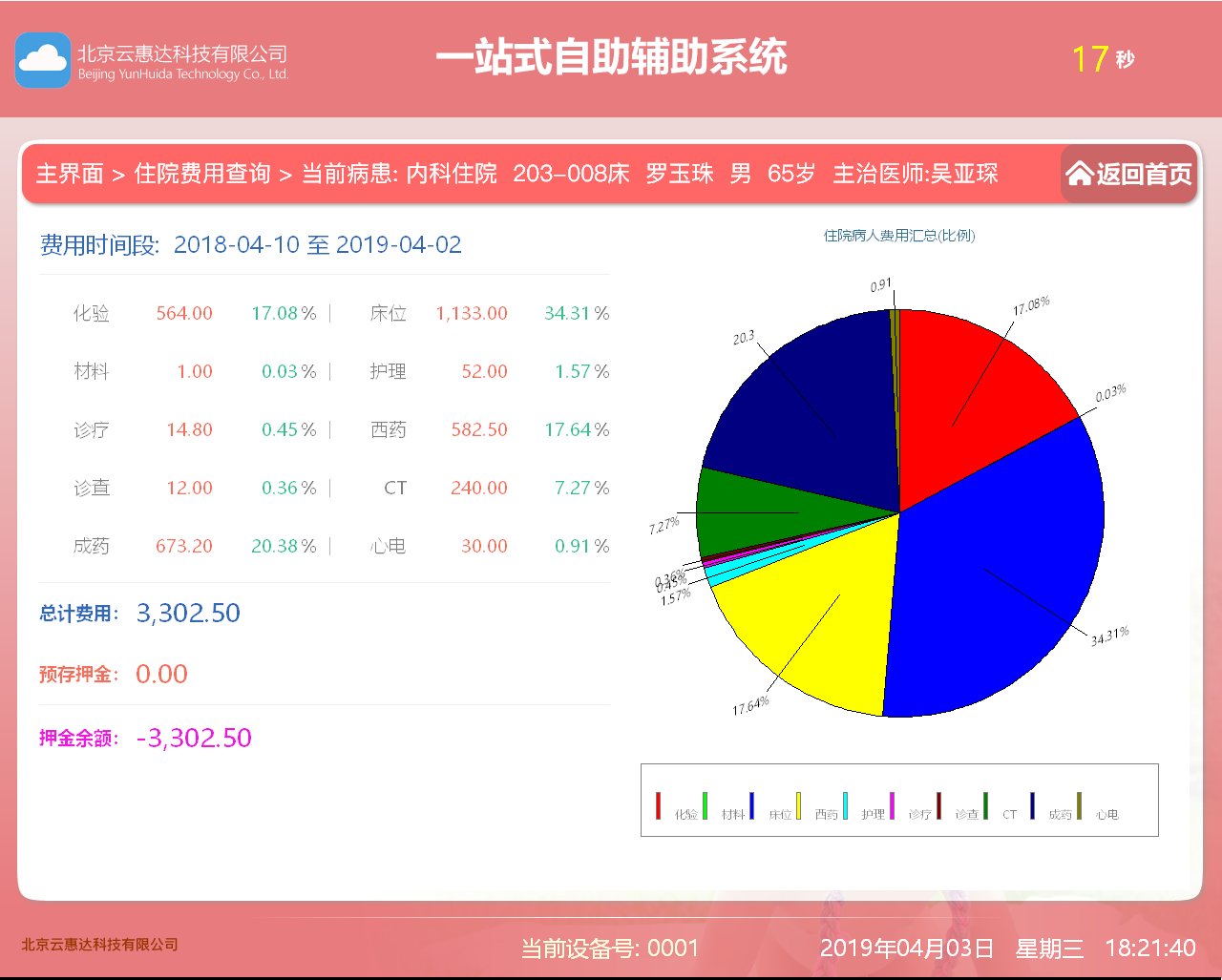Viewport: 1222px width, 980px height.
Task: Click the 52.00 amount
Action: [485, 371]
